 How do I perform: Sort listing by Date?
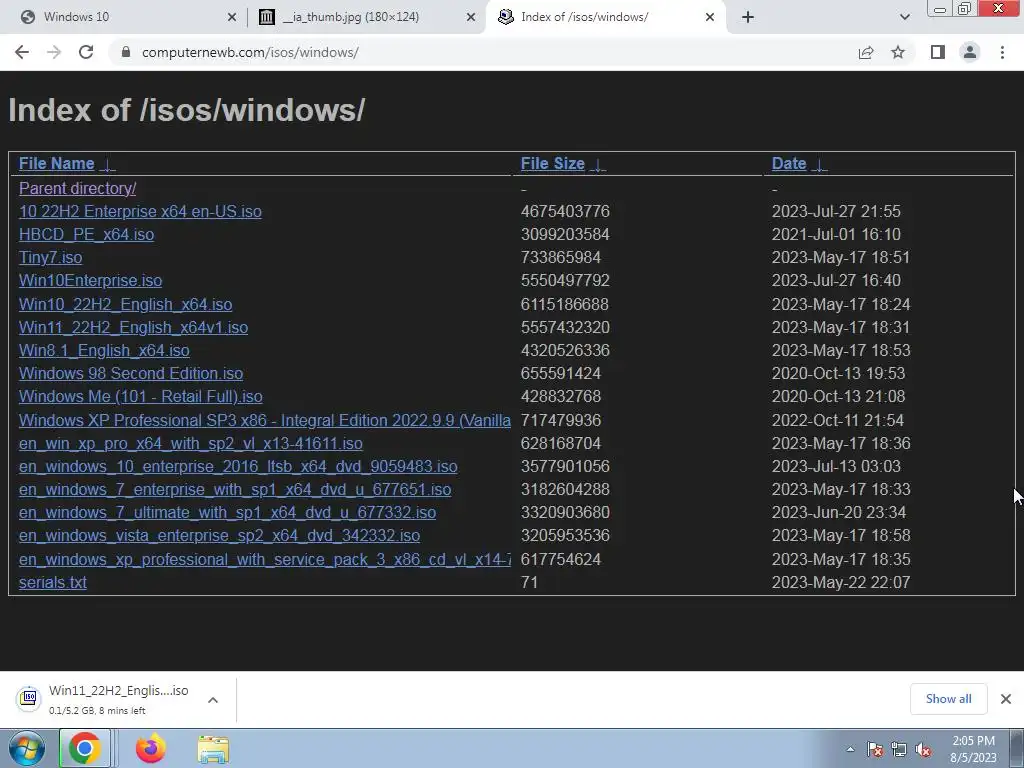789,163
